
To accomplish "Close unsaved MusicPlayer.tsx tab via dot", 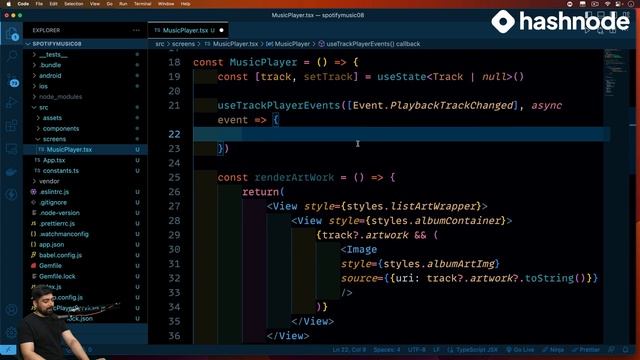I will [222, 30].
